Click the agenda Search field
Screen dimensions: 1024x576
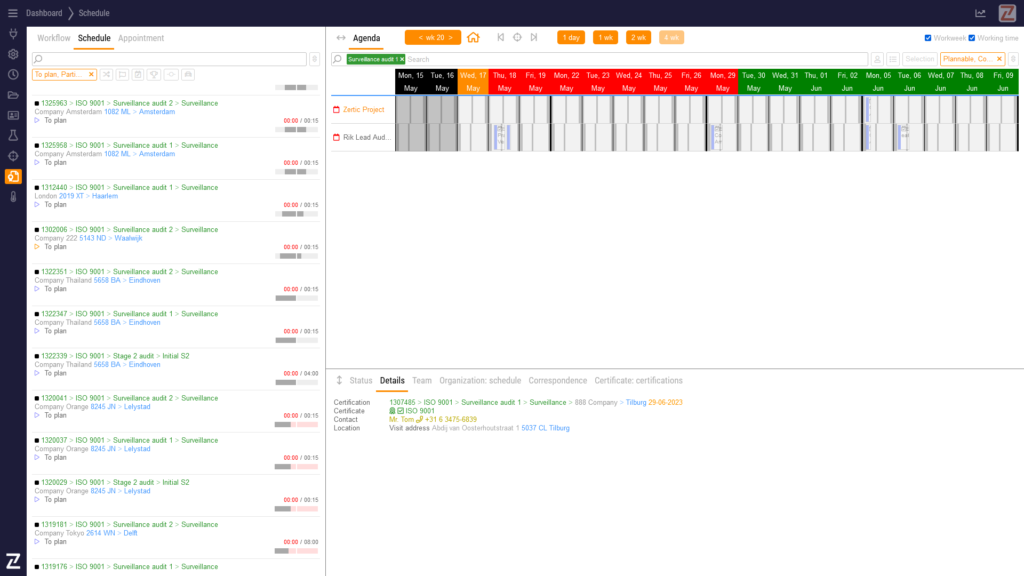[x=635, y=59]
